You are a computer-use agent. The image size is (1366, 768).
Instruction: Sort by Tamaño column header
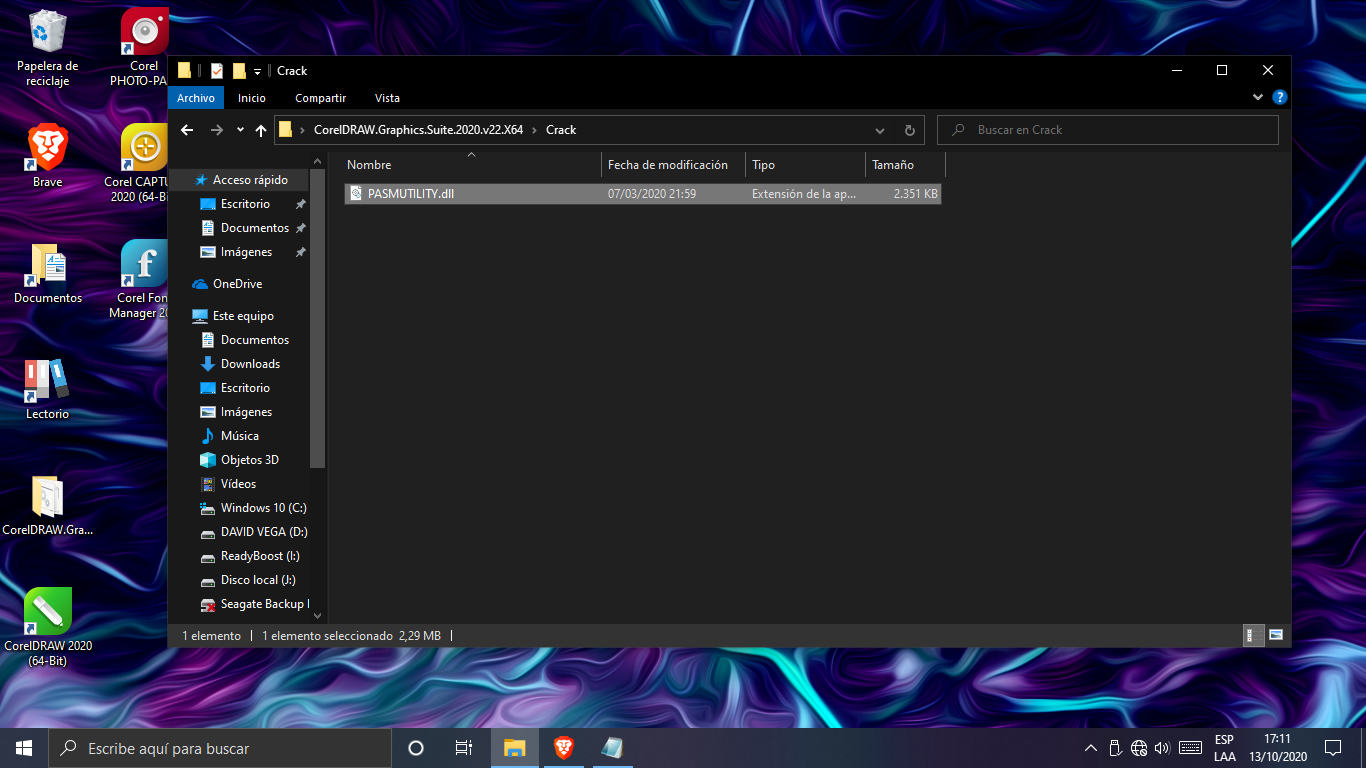click(905, 165)
